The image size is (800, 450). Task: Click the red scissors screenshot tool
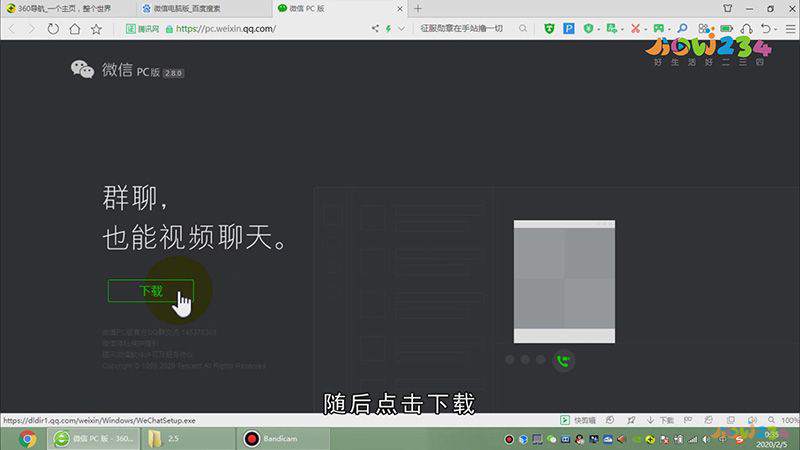(x=635, y=29)
